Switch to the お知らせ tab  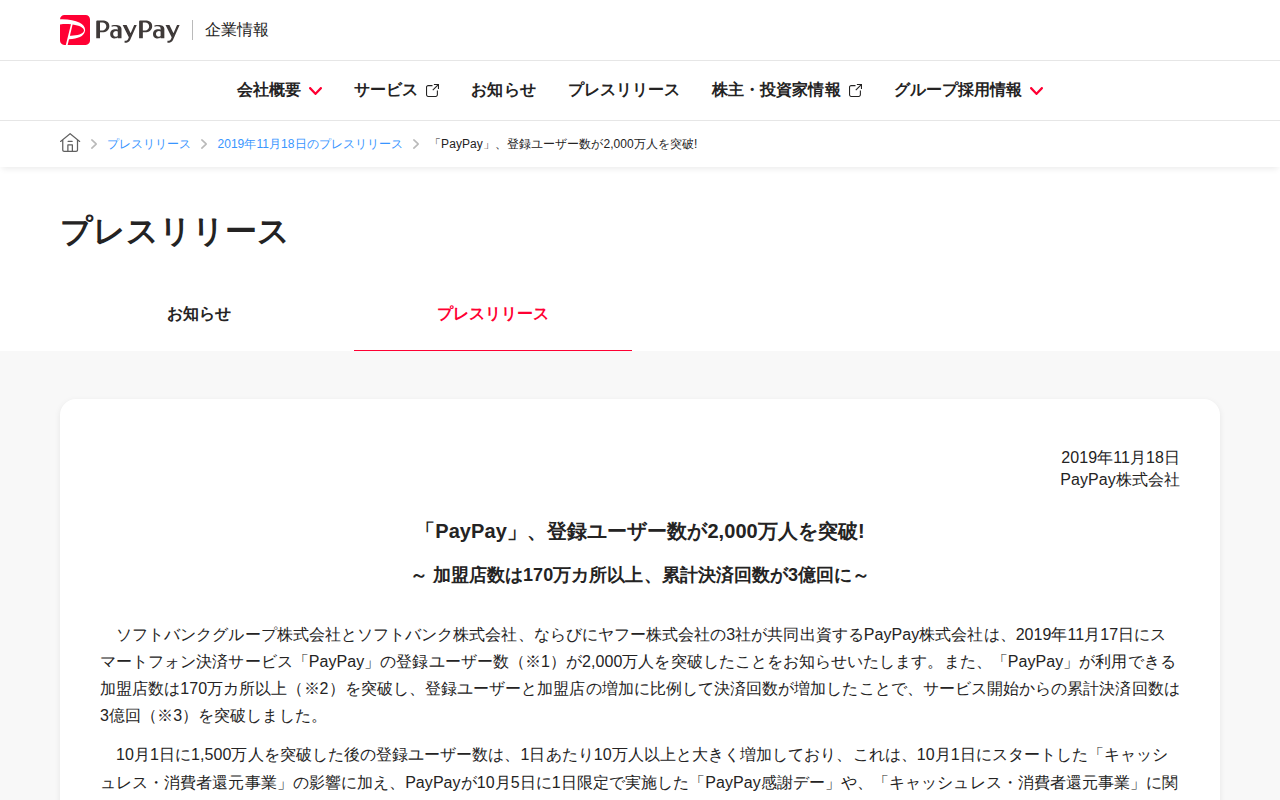coord(199,314)
